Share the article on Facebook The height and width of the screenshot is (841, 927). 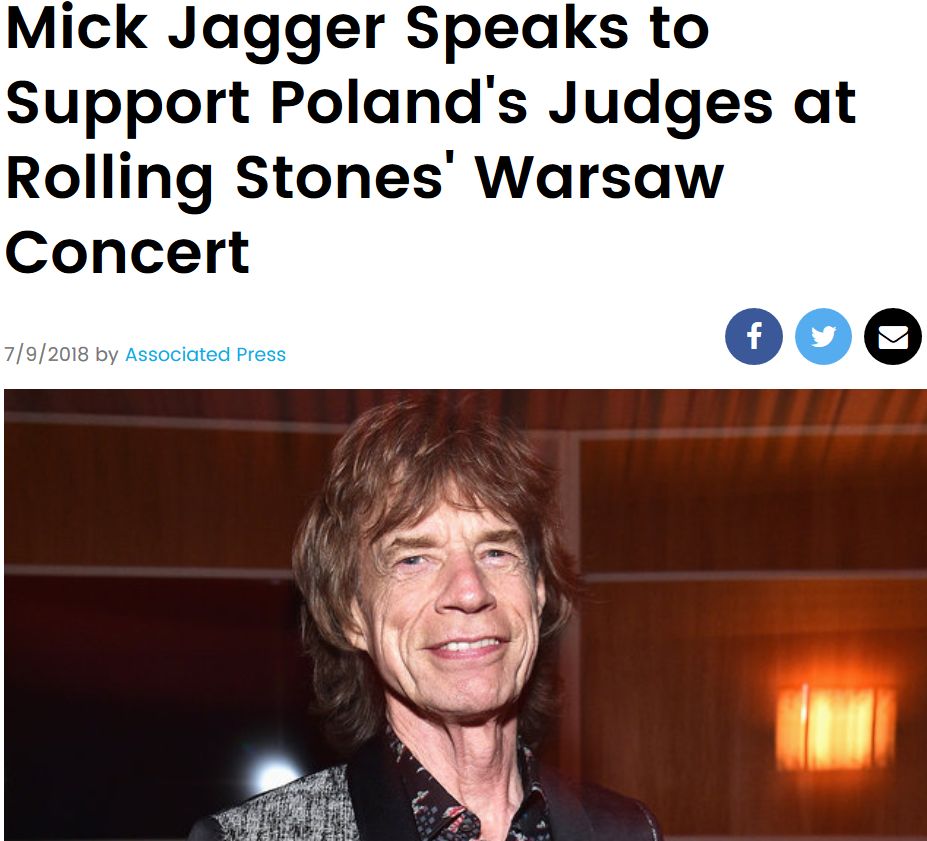tap(754, 336)
